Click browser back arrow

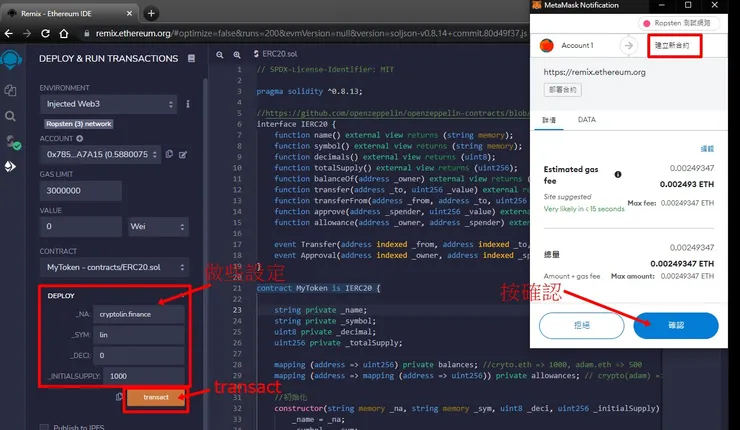coord(8,34)
